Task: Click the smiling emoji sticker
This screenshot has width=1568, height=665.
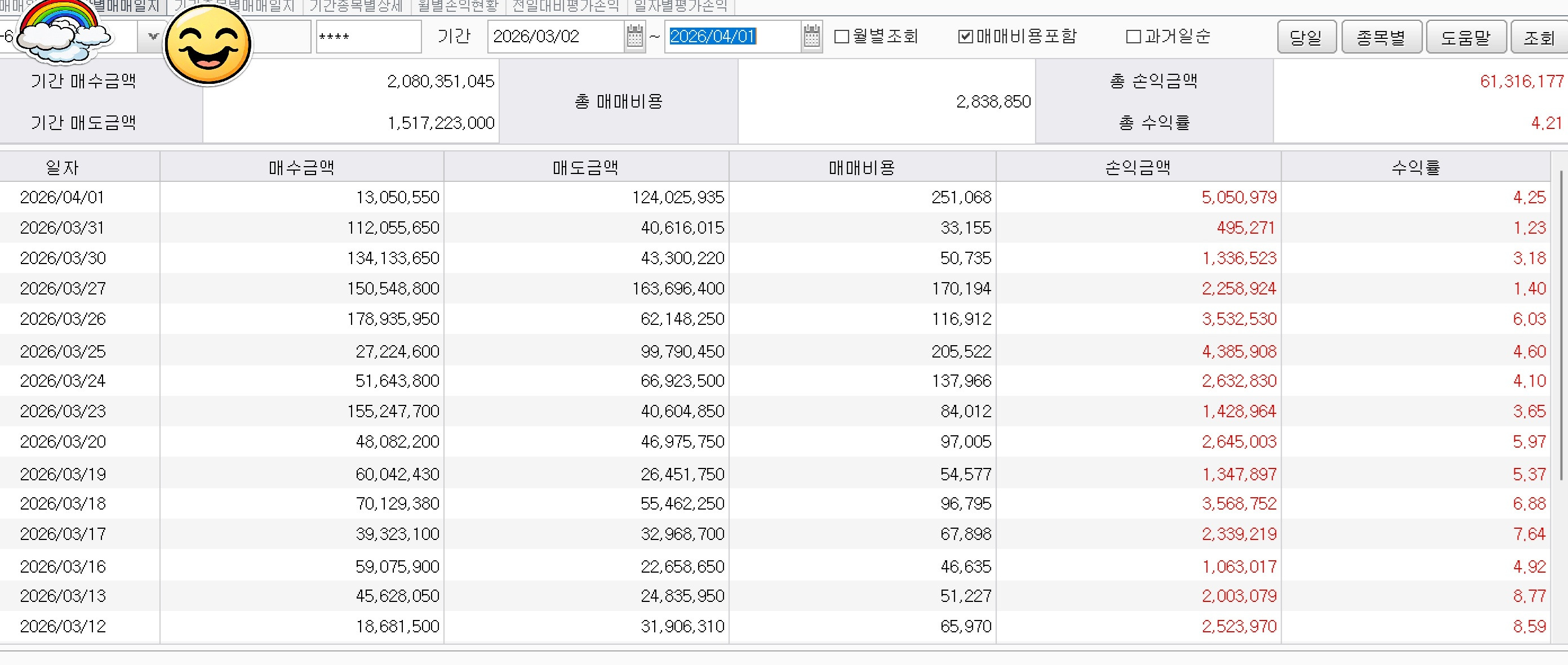Action: coord(208,44)
